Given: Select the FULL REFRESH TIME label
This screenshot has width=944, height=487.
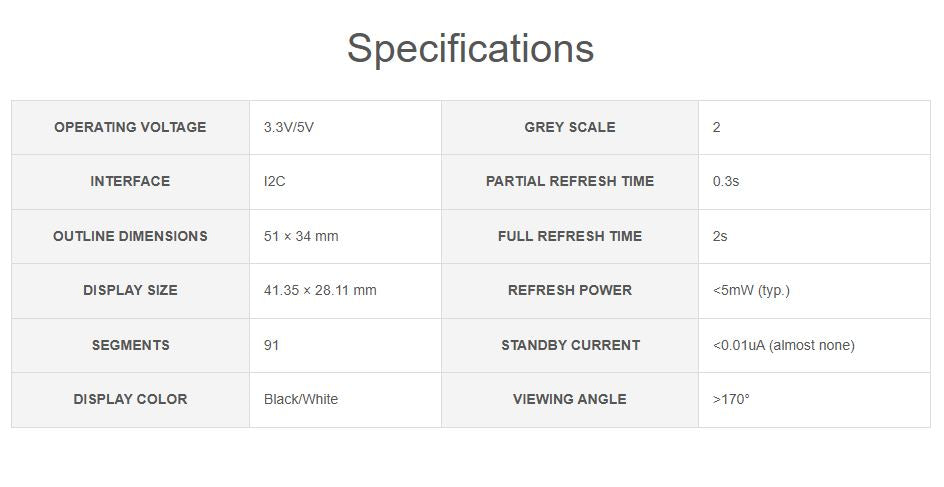Looking at the screenshot, I should point(570,236).
